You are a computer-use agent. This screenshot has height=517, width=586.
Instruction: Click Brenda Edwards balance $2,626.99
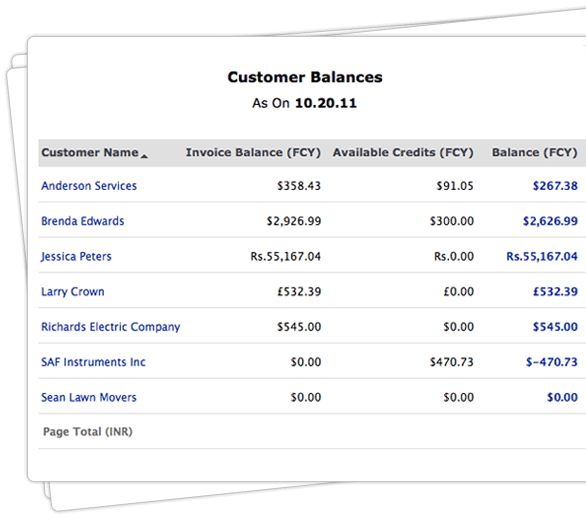coord(550,221)
